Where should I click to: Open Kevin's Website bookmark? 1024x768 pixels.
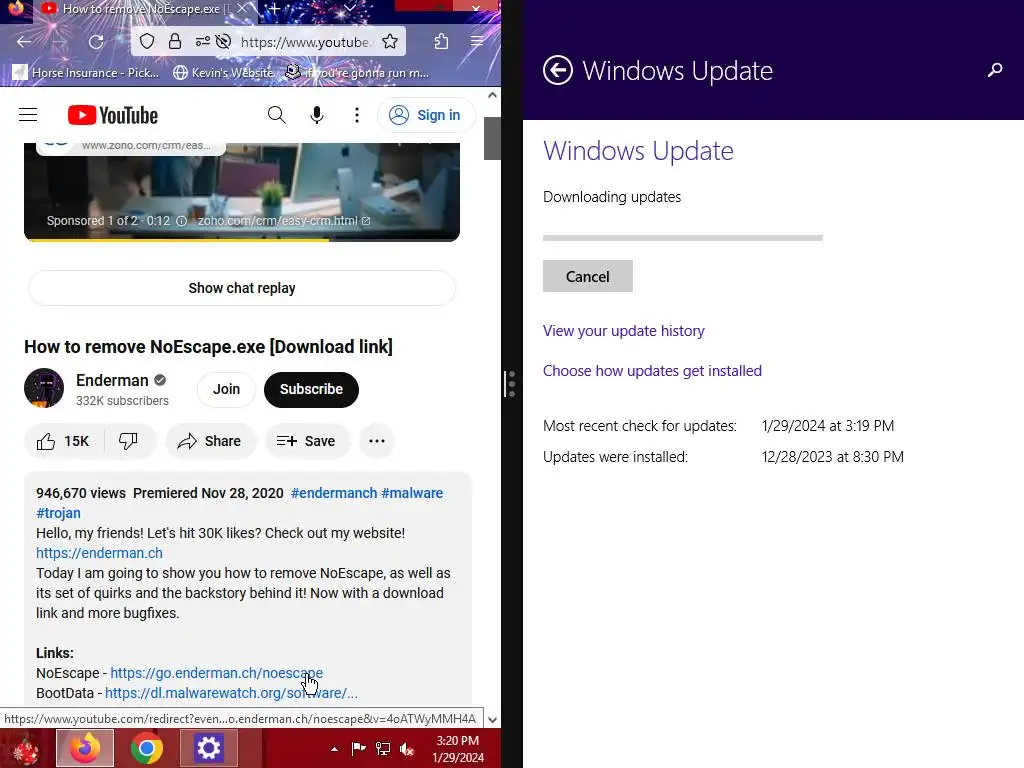223,72
